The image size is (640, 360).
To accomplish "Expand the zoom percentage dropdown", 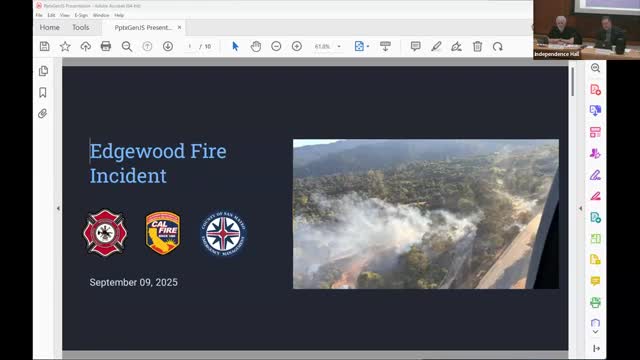I will tap(339, 47).
